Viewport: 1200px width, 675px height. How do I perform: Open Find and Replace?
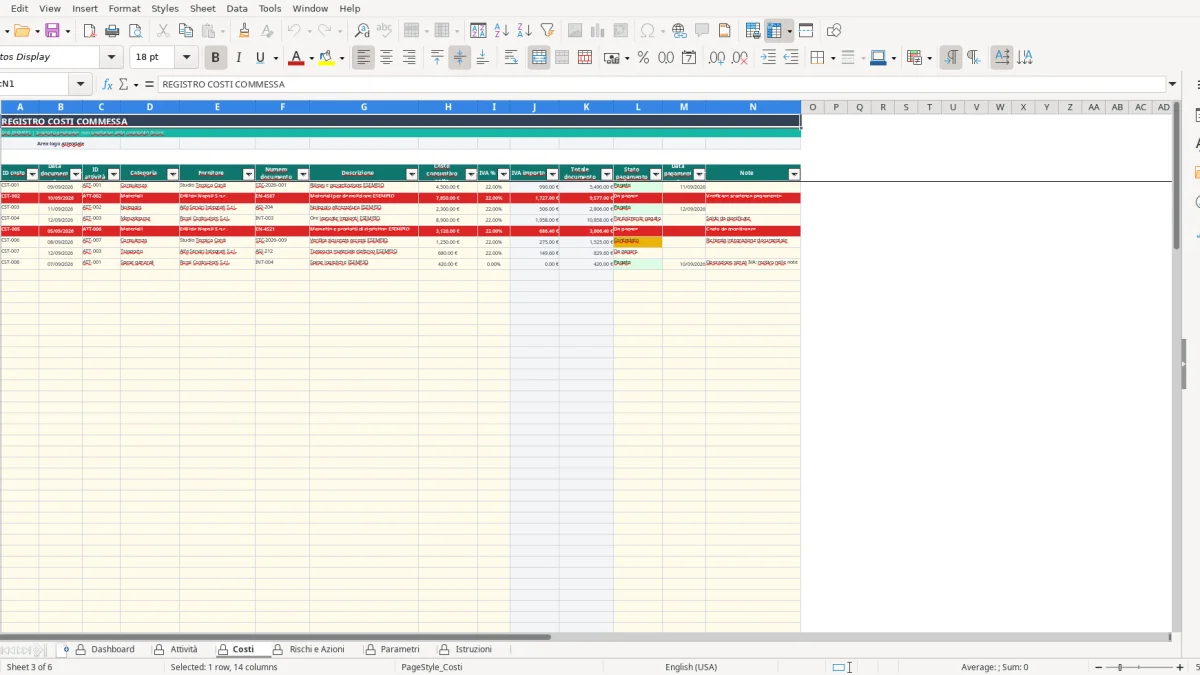(x=362, y=31)
